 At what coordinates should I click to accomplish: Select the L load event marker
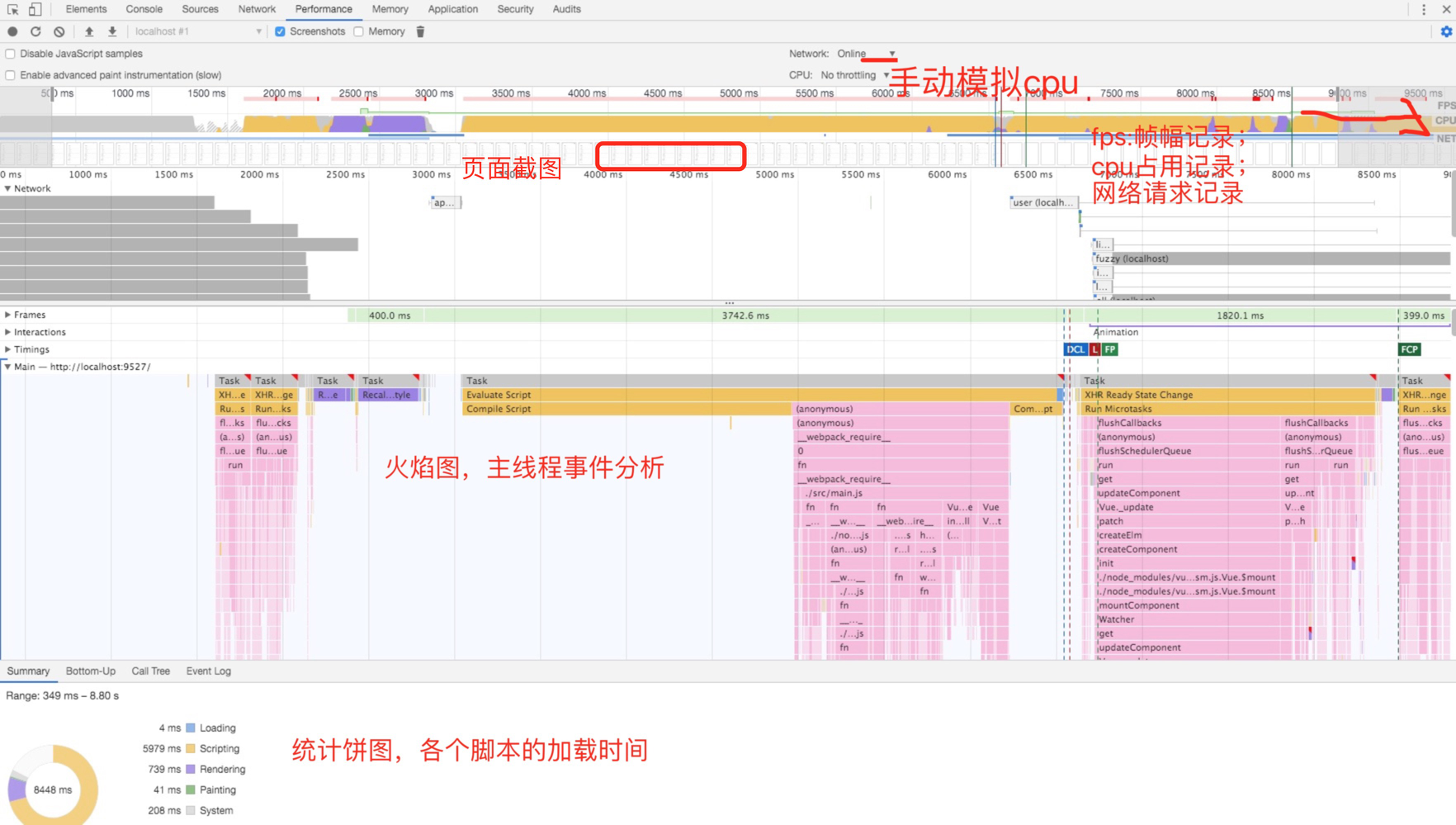click(x=1095, y=349)
